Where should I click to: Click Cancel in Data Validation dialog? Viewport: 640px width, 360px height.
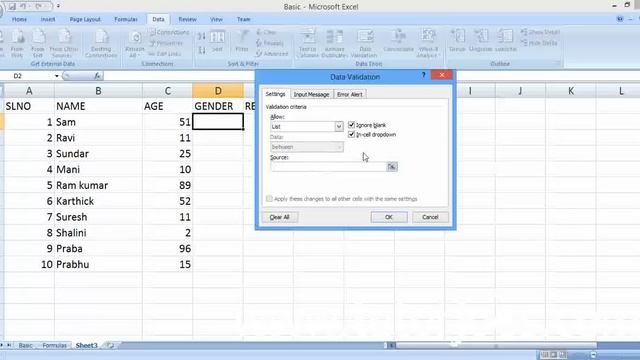click(x=430, y=217)
